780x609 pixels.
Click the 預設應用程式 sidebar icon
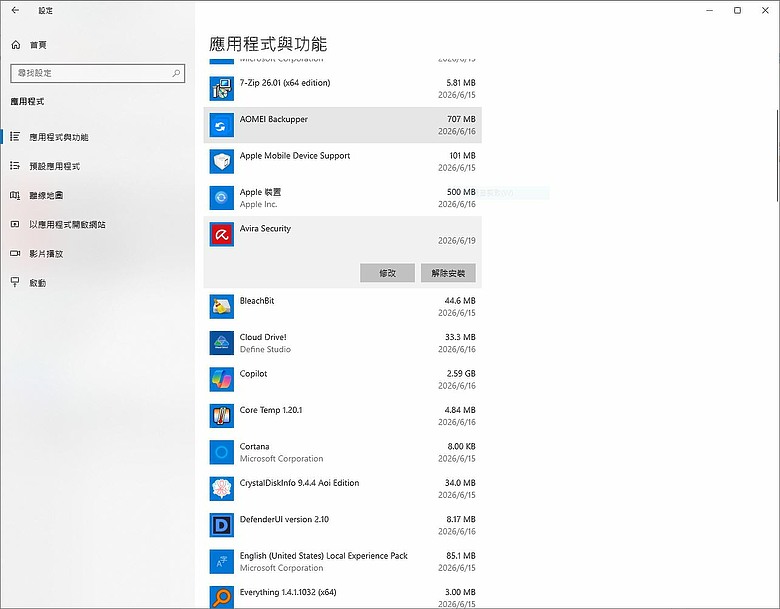[15, 166]
